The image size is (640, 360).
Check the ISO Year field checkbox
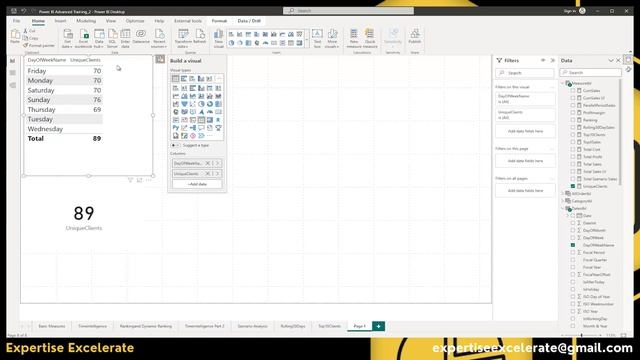pyautogui.click(x=573, y=311)
